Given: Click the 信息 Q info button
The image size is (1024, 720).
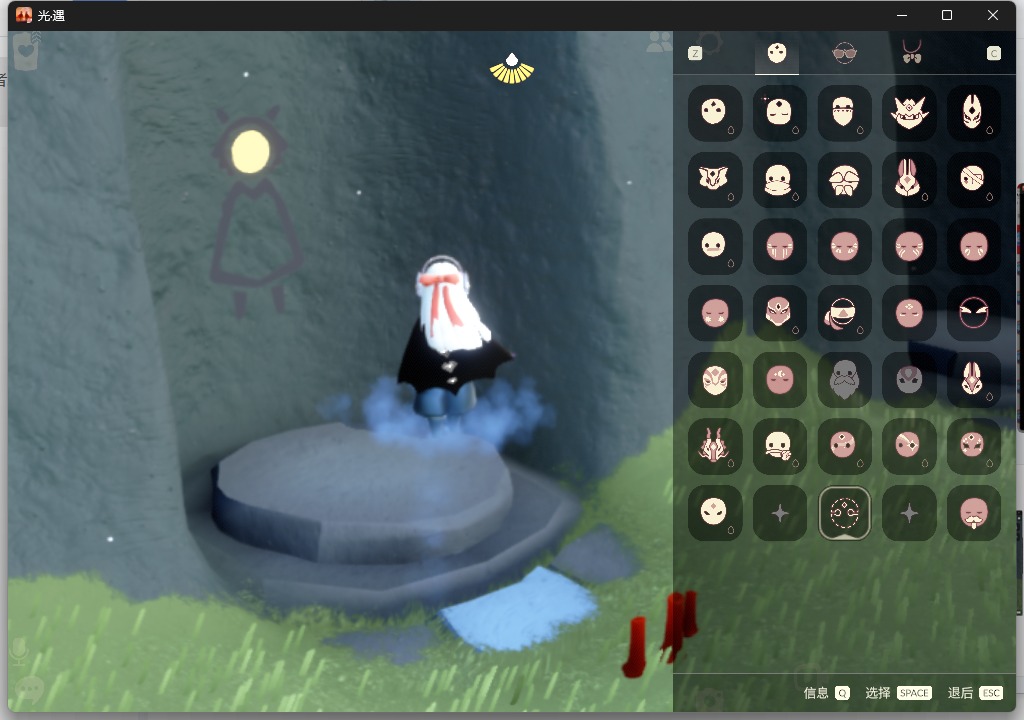Looking at the screenshot, I should [827, 693].
